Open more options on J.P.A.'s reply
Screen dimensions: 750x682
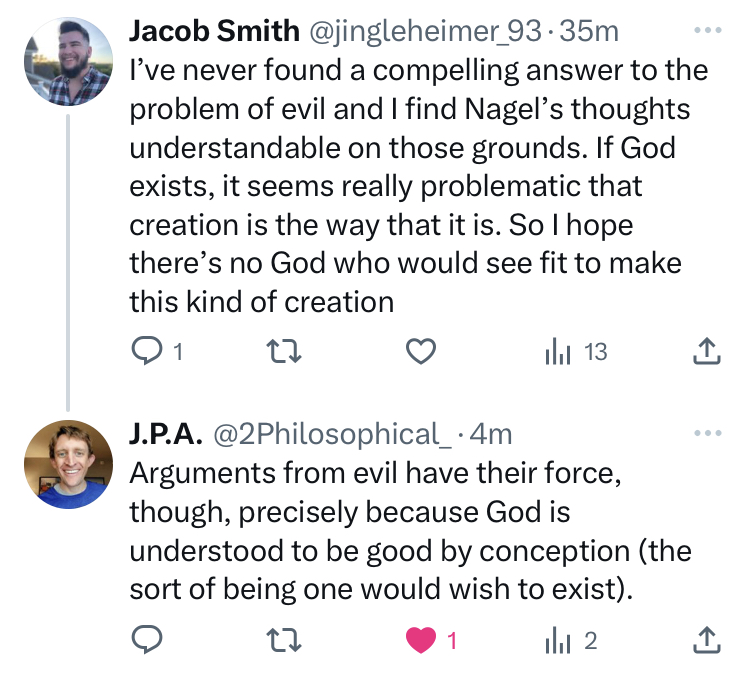[x=706, y=434]
